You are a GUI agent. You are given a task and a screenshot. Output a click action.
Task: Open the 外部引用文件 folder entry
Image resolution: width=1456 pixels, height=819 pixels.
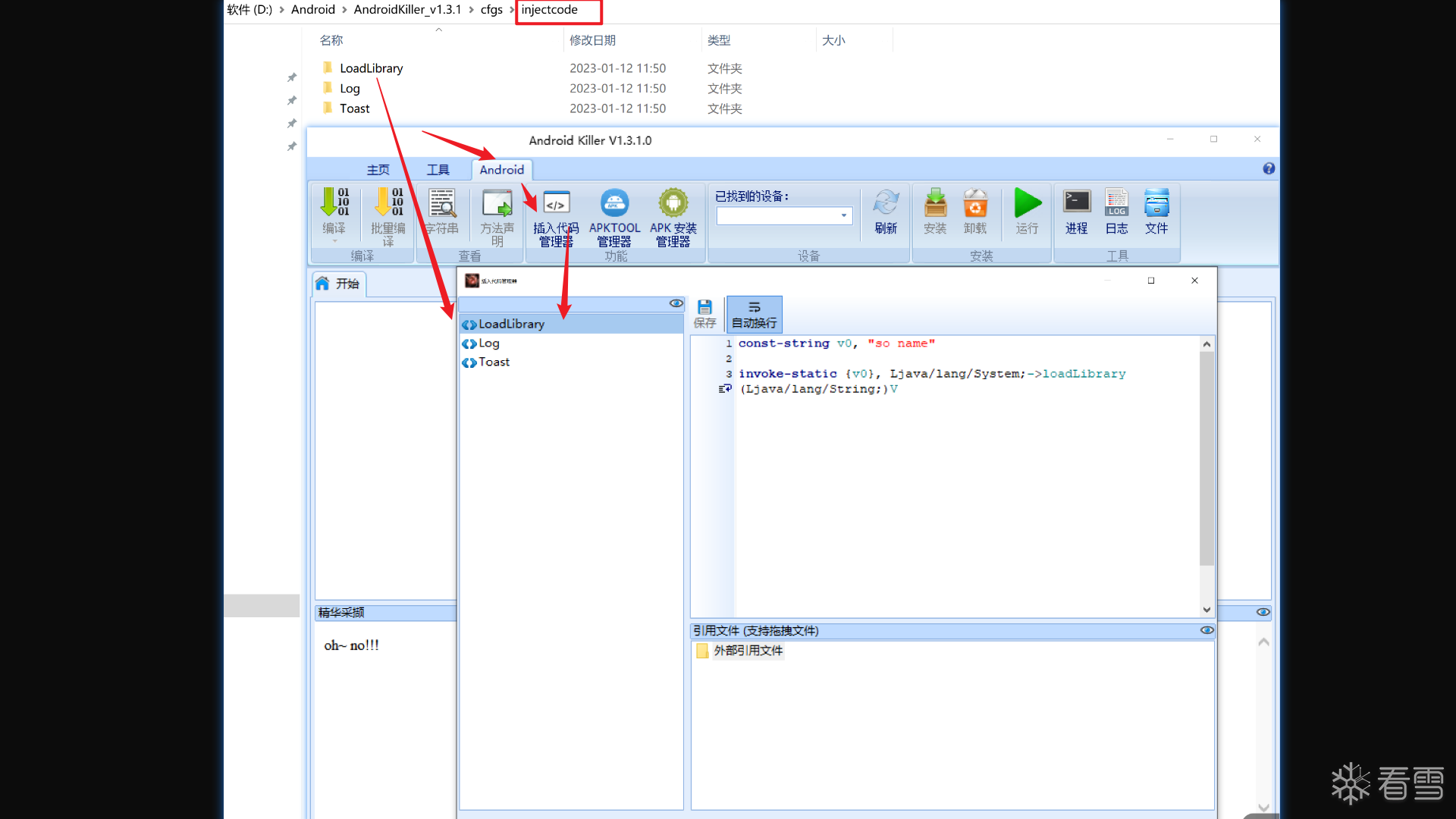tap(748, 651)
